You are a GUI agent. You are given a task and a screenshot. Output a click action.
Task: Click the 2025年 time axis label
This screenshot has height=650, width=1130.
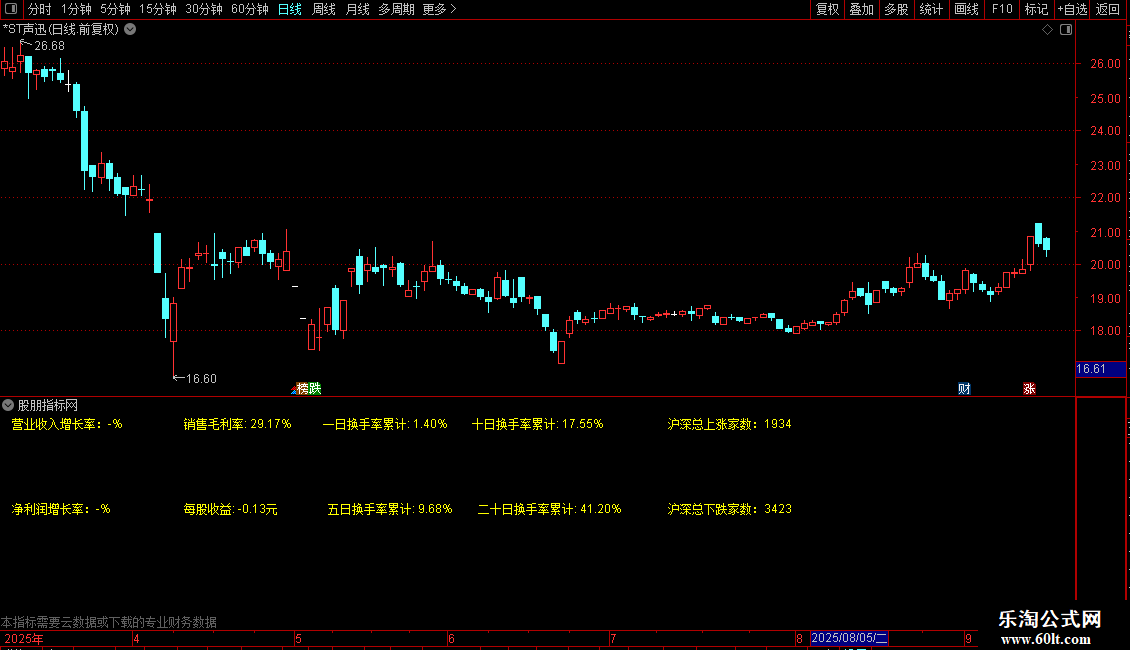click(24, 639)
